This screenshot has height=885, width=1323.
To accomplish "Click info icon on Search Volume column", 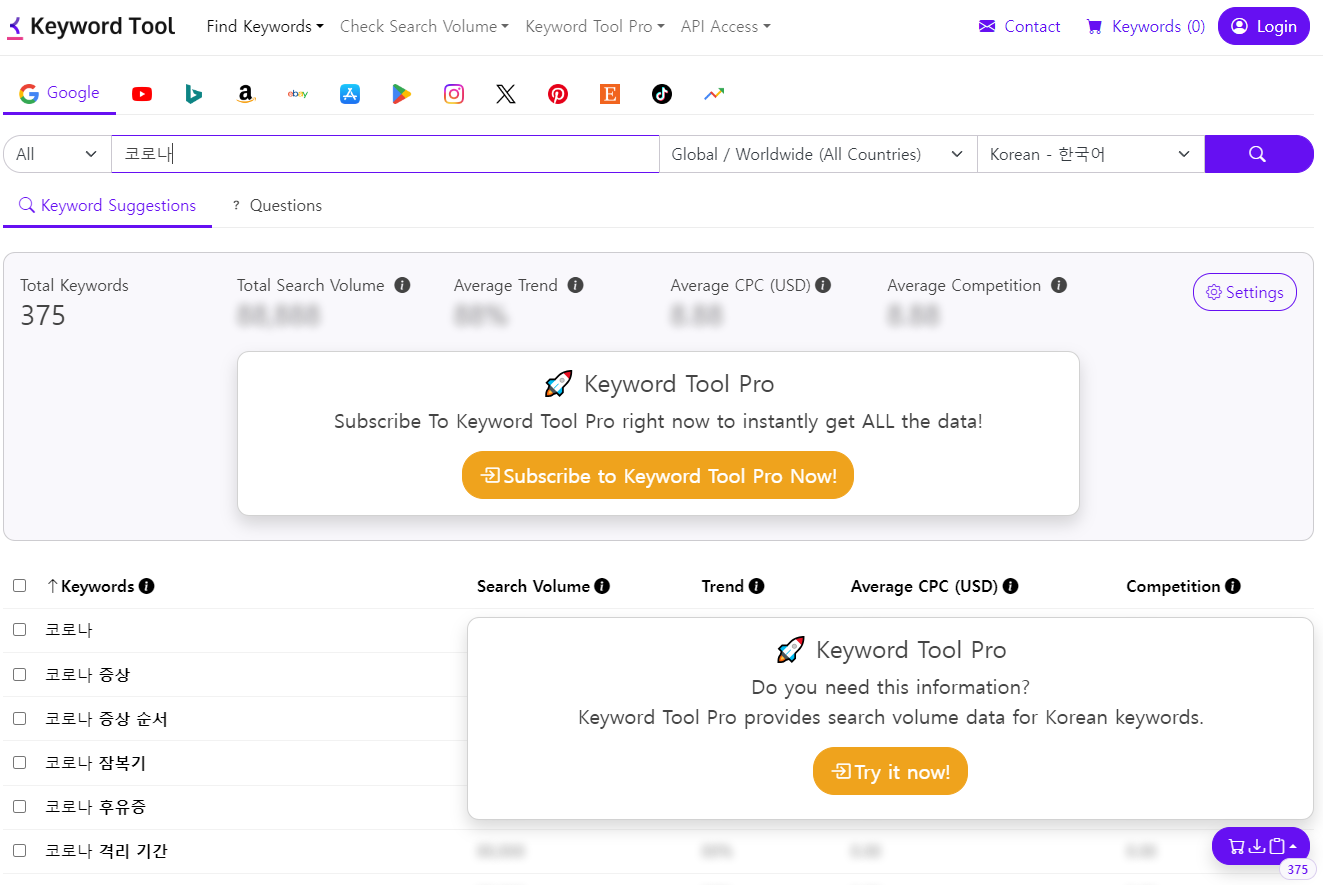I will [602, 586].
